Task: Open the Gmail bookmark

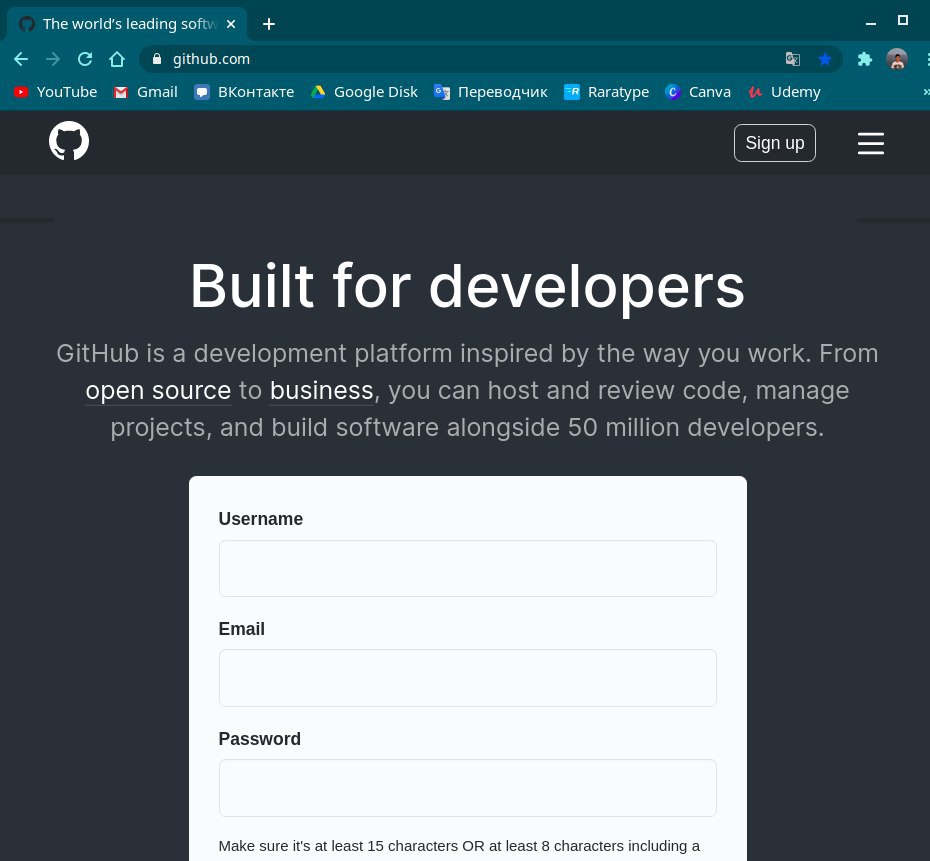Action: tap(145, 92)
